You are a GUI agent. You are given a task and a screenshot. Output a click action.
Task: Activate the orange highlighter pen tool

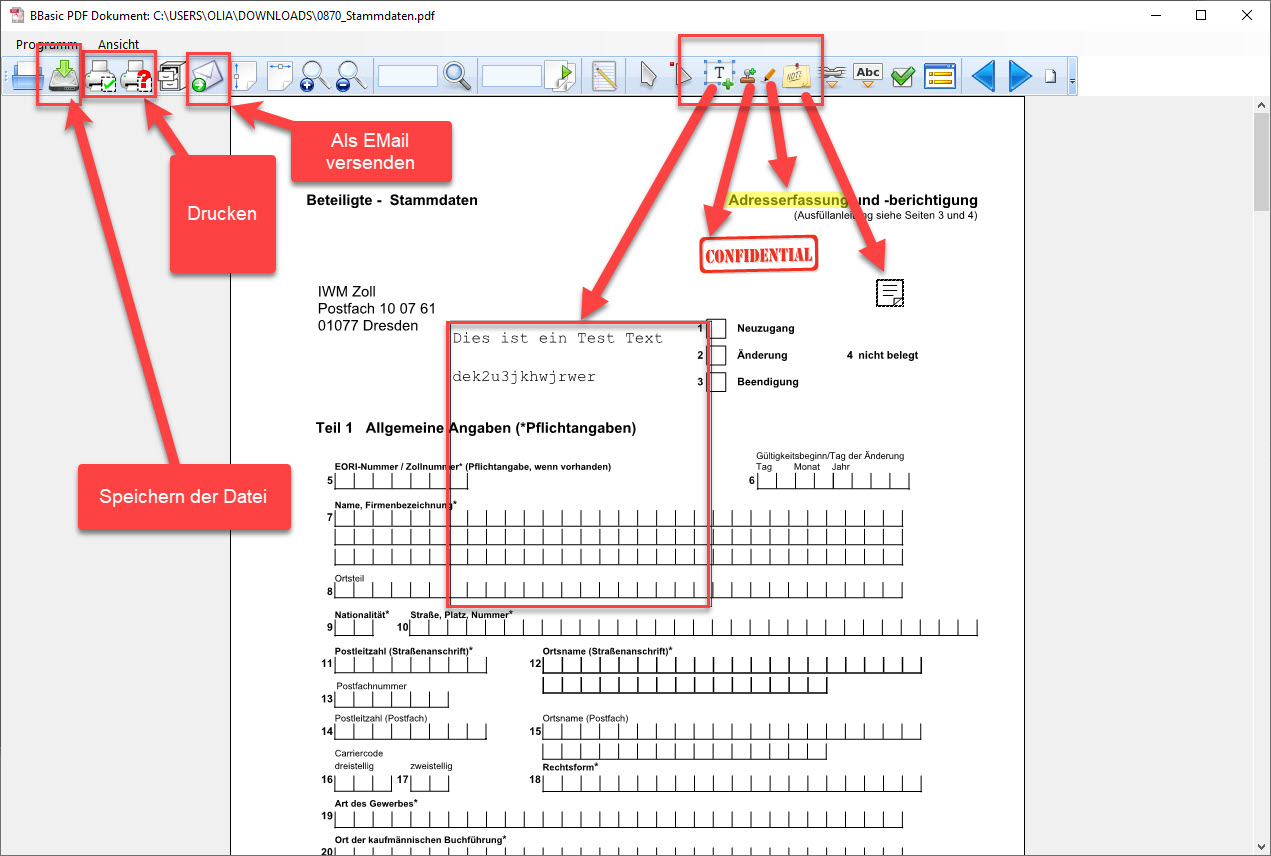pyautogui.click(x=769, y=76)
